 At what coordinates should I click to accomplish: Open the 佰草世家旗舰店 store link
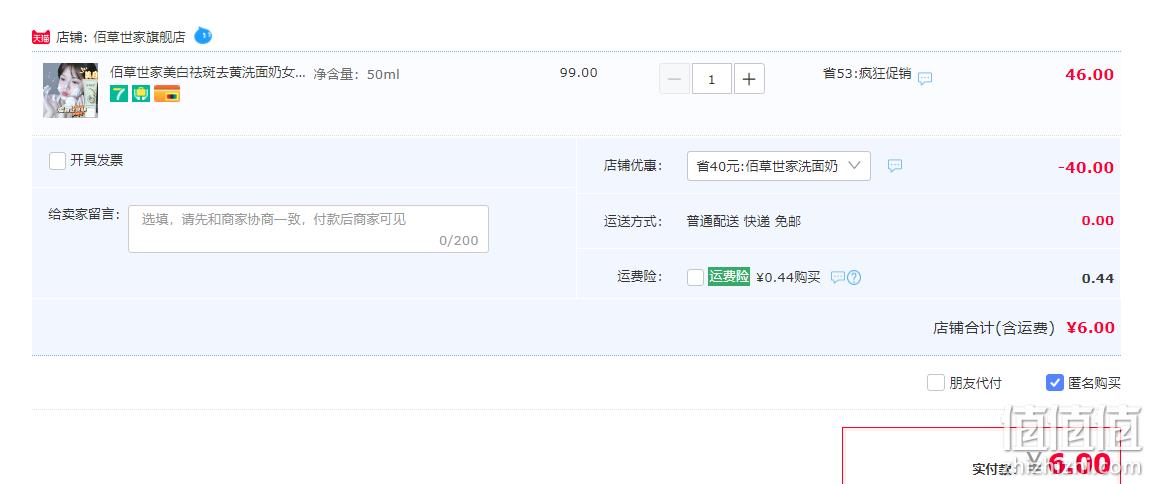point(139,37)
